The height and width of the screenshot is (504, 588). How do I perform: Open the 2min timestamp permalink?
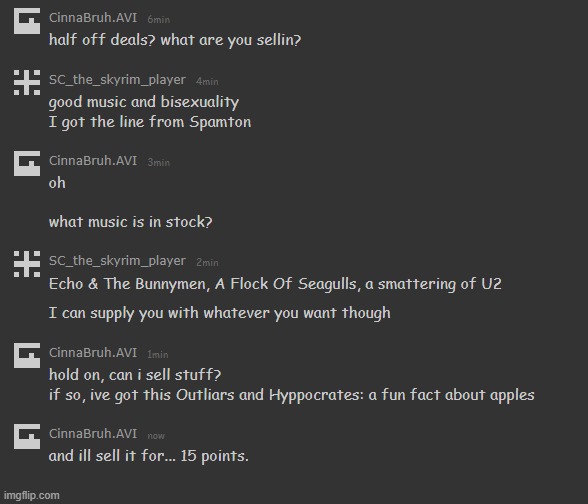click(x=207, y=262)
